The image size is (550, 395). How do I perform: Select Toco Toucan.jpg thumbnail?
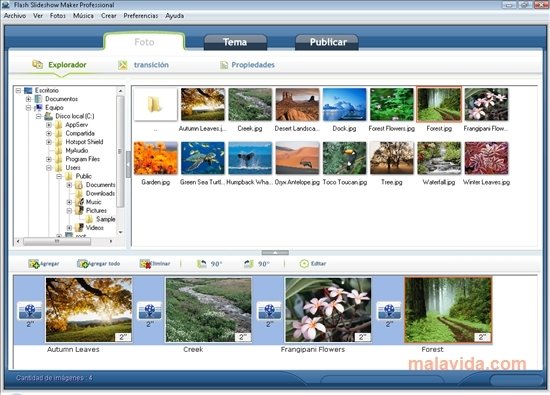344,158
